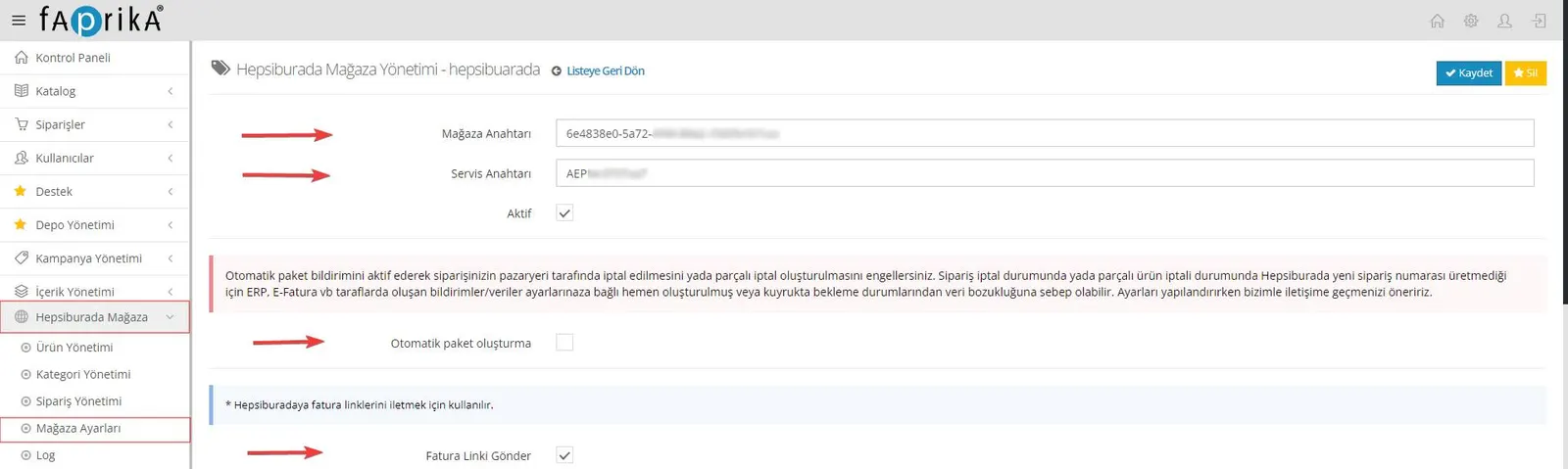Click the Fatura Linki Gönder label

(x=478, y=456)
